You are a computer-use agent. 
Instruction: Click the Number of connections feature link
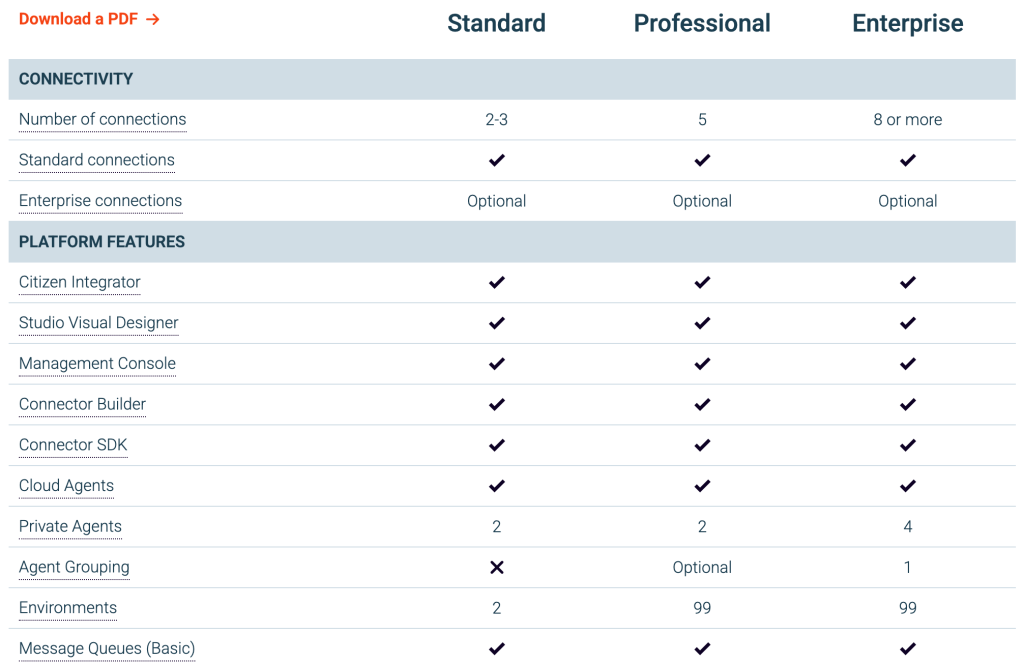coord(102,119)
